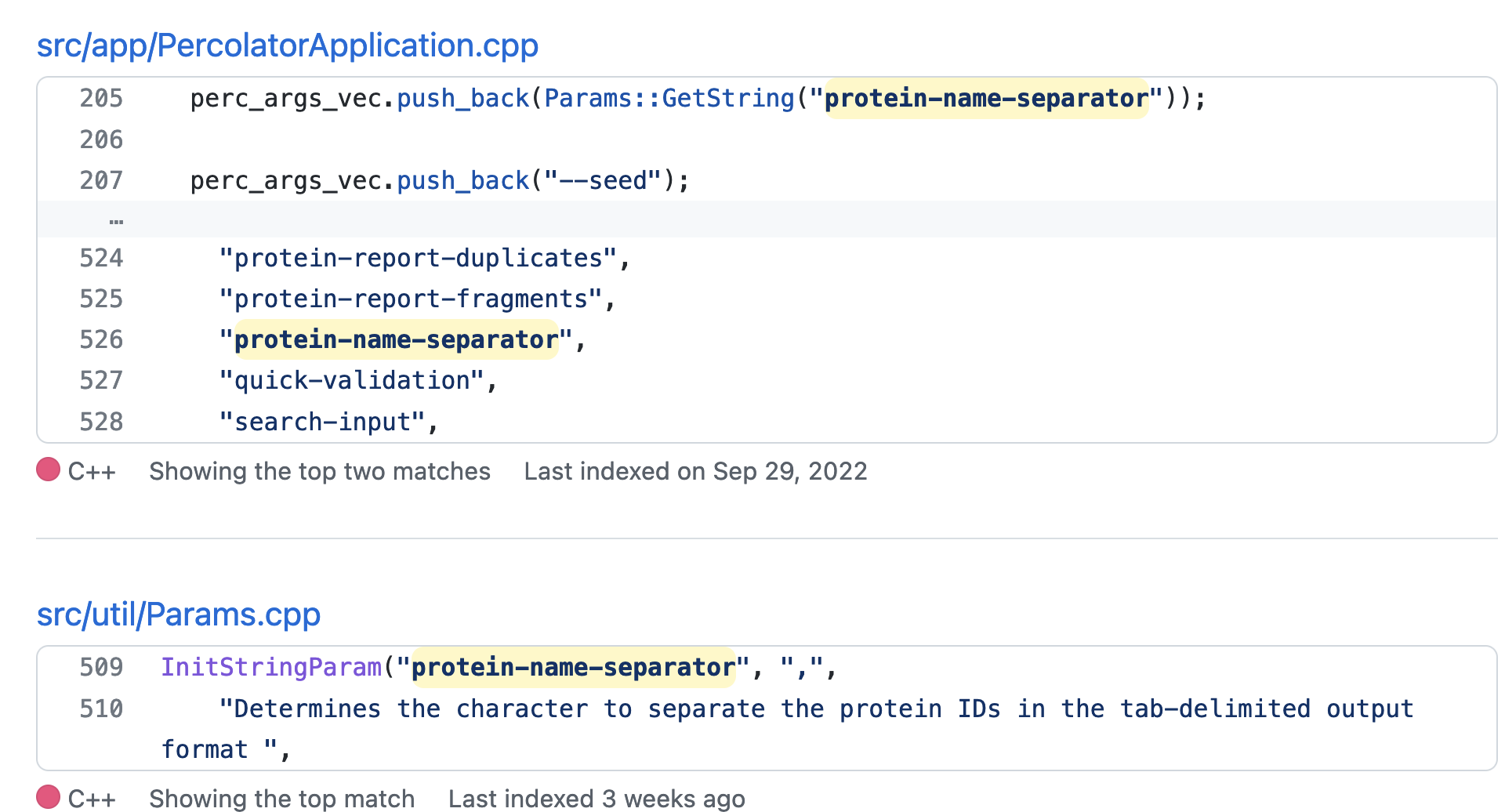Select the quick-validation string on line 527
Screen dimensions: 1505x812
pos(356,379)
